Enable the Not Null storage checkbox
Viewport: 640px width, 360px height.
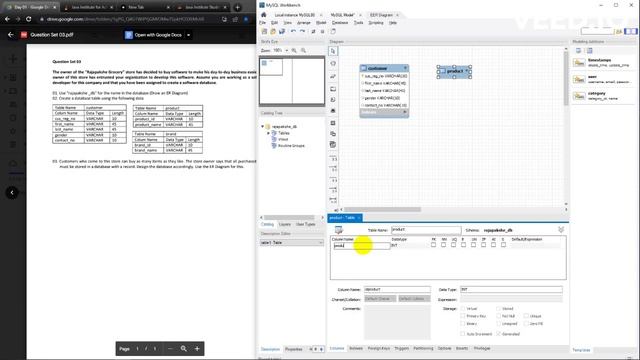pyautogui.click(x=499, y=316)
